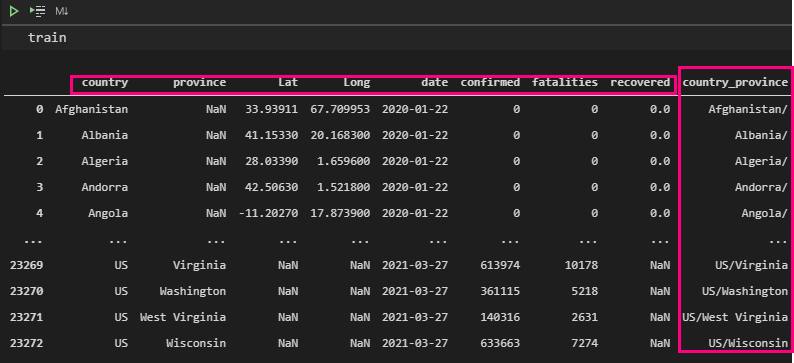
Task: Click fatalities value 2631
Action: tap(584, 317)
